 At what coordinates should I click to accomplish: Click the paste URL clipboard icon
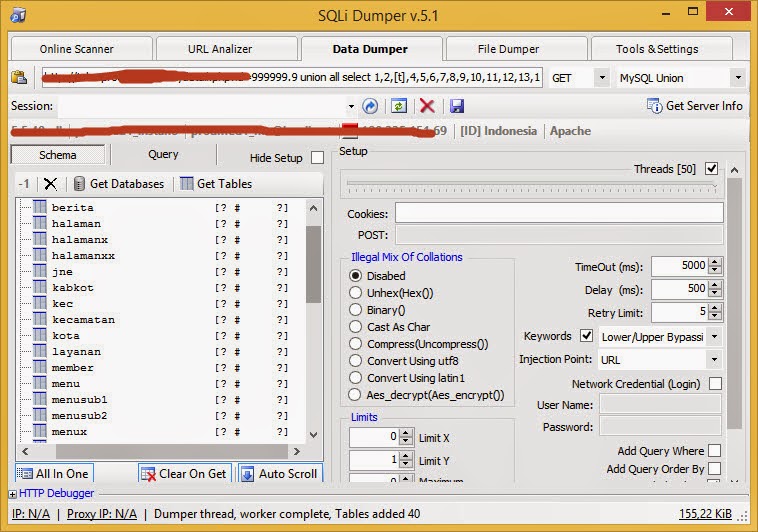point(19,77)
